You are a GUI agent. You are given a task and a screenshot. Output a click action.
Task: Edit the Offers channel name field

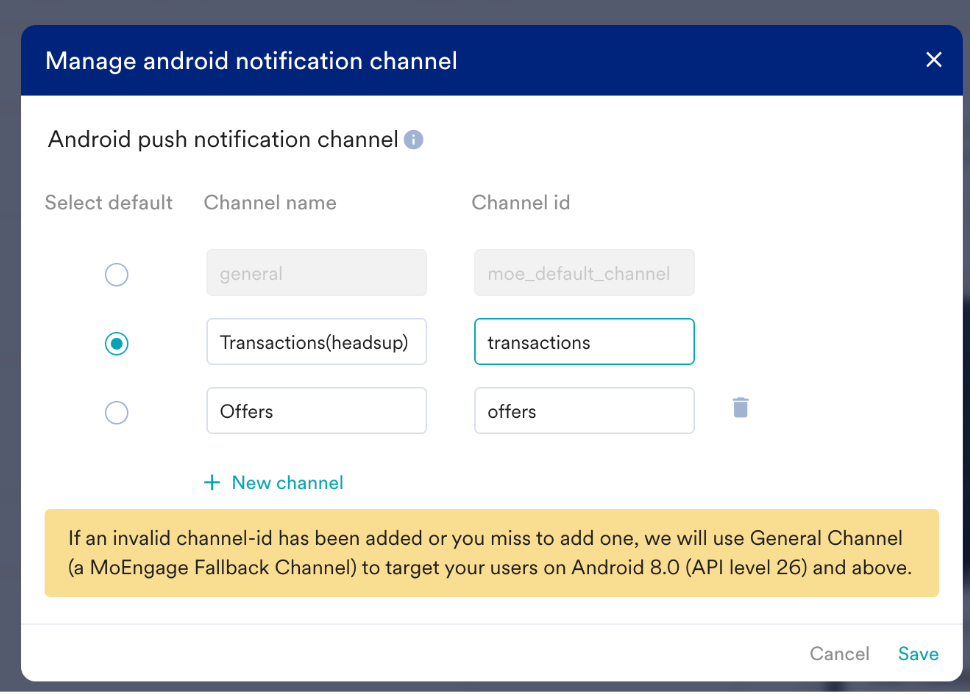coord(317,411)
